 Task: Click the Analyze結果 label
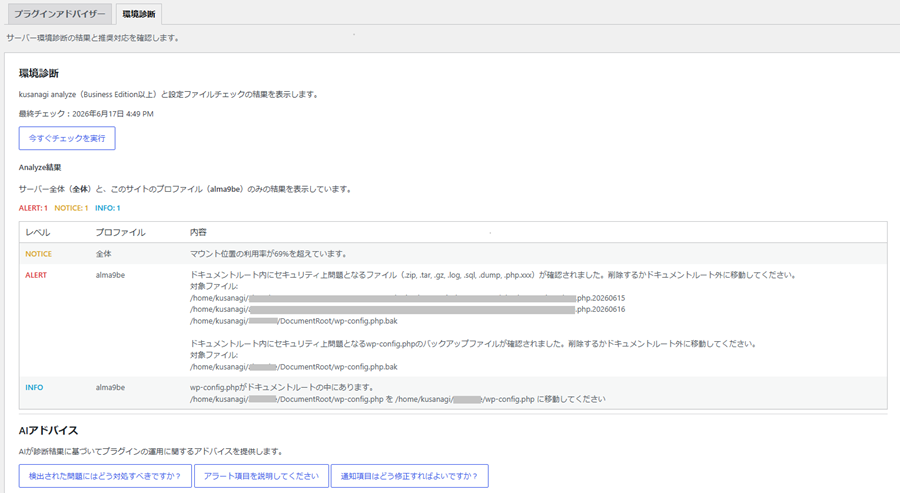pyautogui.click(x=40, y=168)
